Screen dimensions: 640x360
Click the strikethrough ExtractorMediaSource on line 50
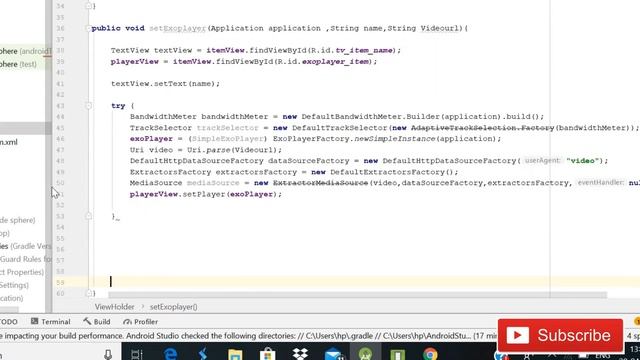tap(320, 183)
